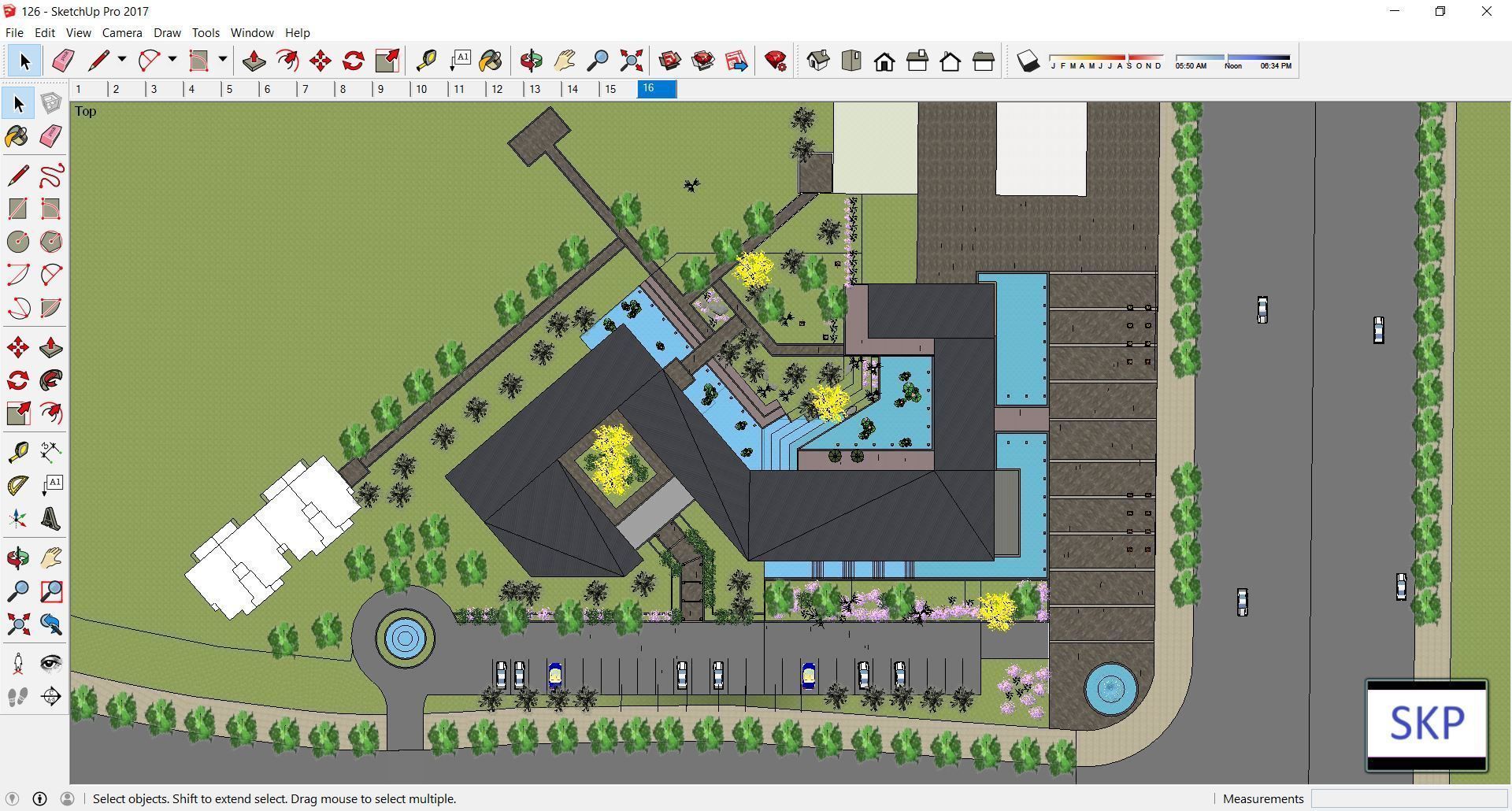Viewport: 1512px width, 811px height.
Task: Choose the Push/Pull tool in top toolbar
Action: click(x=254, y=61)
